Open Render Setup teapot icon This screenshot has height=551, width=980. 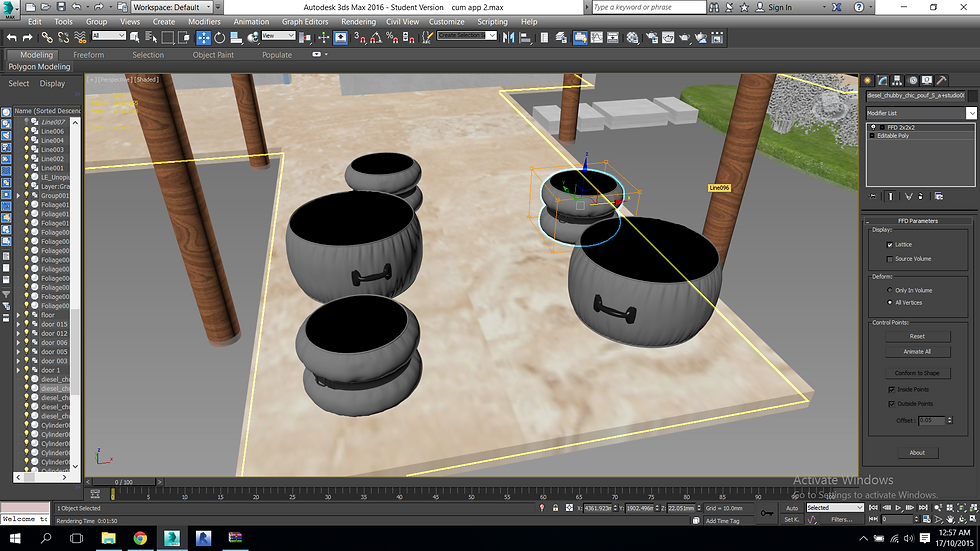coord(652,38)
